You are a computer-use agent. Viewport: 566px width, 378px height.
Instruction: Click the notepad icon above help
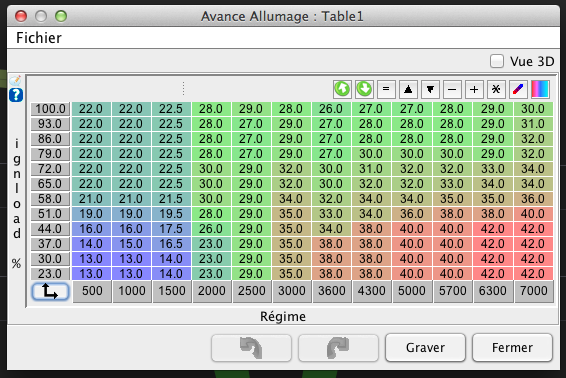click(x=16, y=80)
